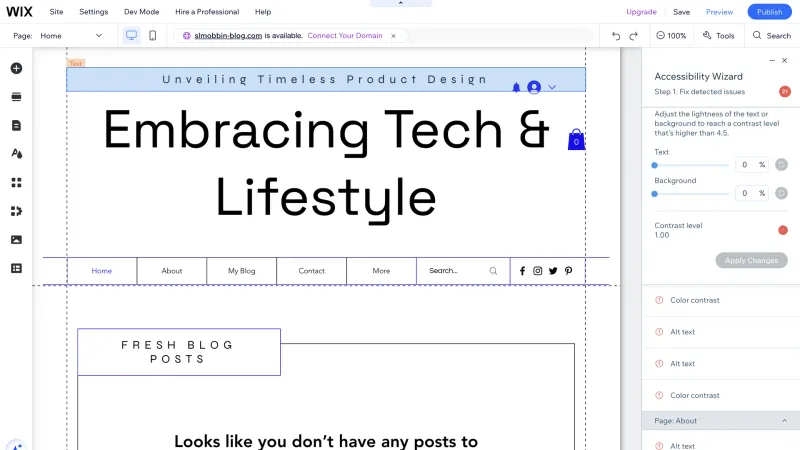Reset the Background lightness value
This screenshot has height=450, width=800.
781,193
